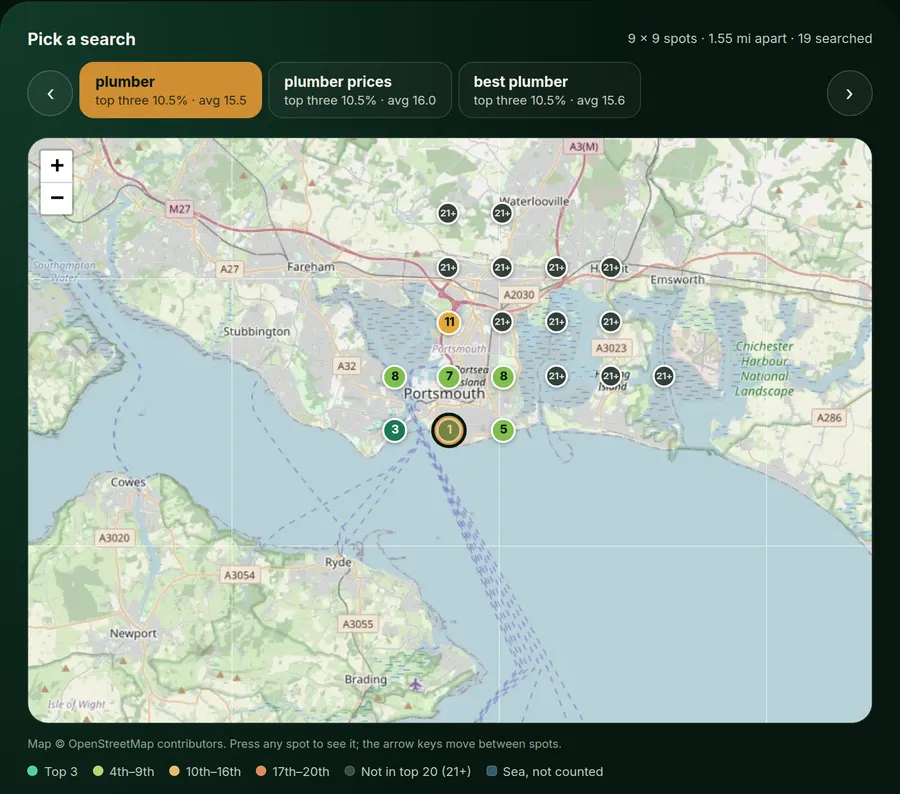
Task: Zoom out of the map with minus button
Action: (x=57, y=198)
